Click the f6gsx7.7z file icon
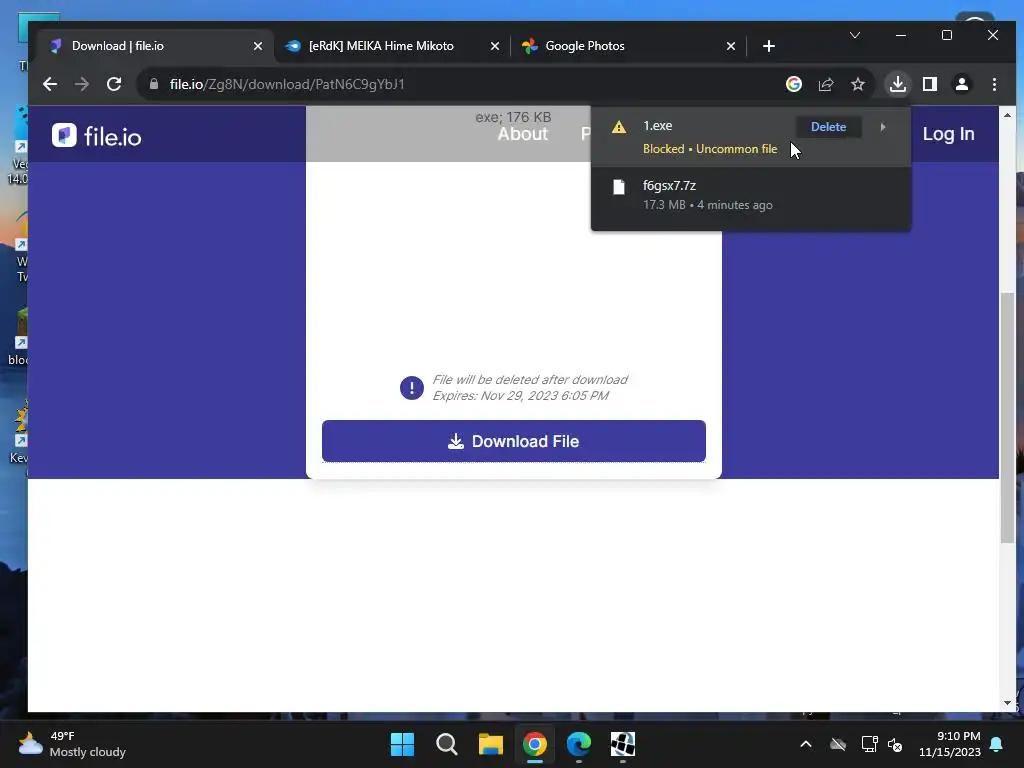This screenshot has width=1024, height=768. [618, 187]
